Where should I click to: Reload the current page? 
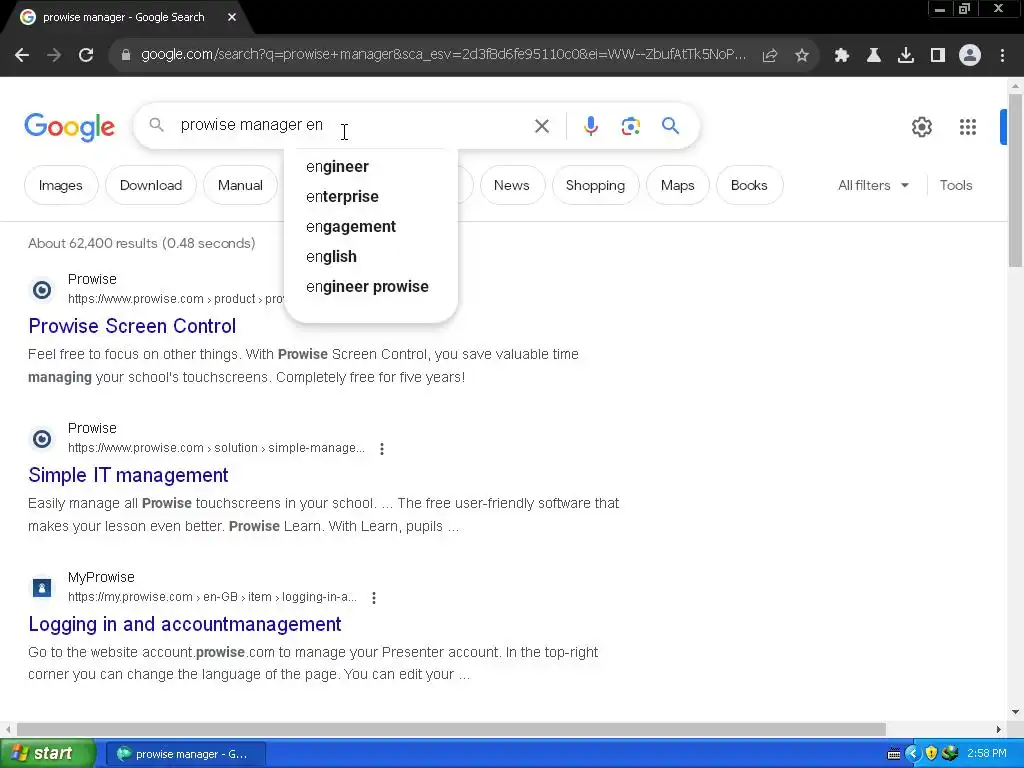(x=86, y=56)
